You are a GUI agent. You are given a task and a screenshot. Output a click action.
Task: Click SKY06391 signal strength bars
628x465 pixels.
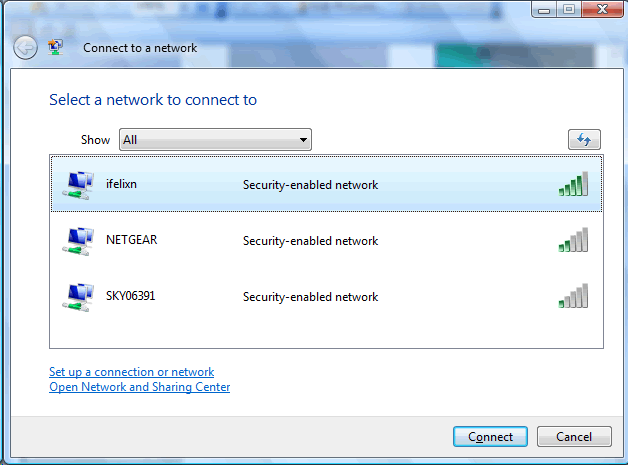coord(573,297)
